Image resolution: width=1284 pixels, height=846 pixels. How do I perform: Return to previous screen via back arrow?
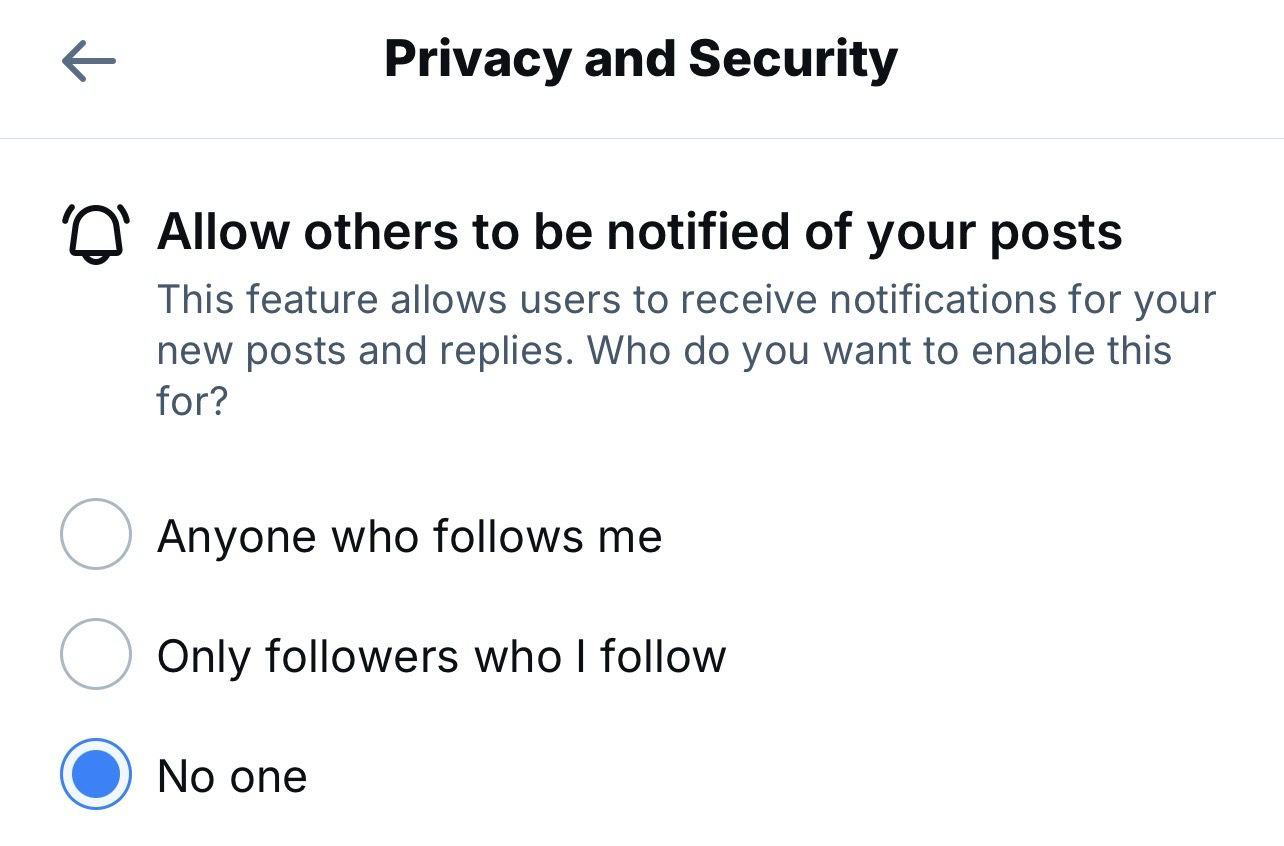(x=88, y=61)
